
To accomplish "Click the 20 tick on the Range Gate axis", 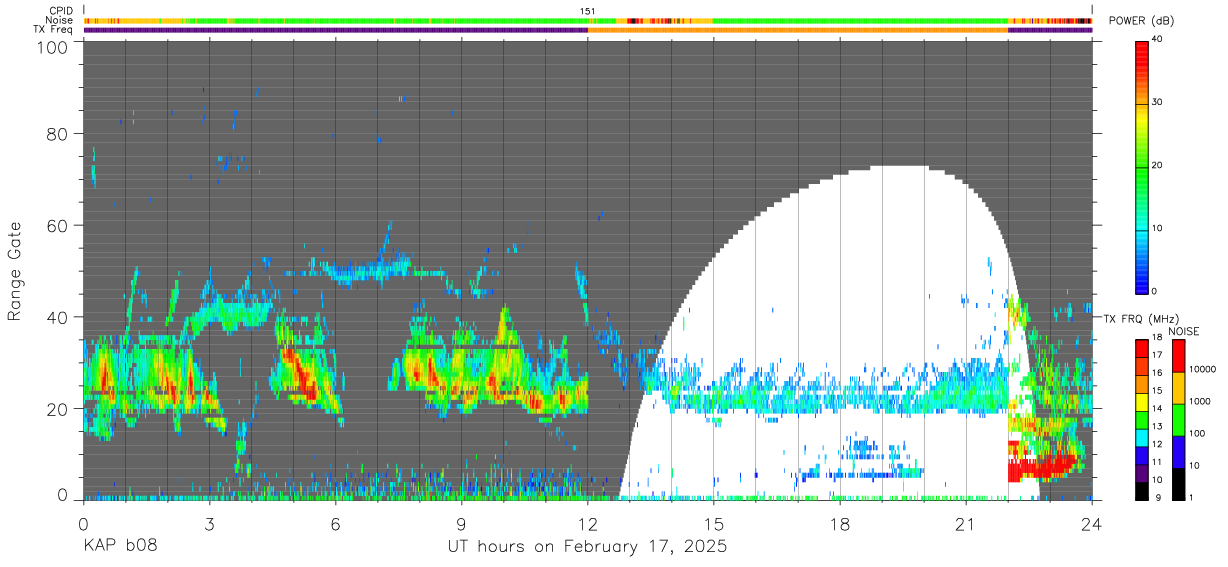I will coord(59,409).
